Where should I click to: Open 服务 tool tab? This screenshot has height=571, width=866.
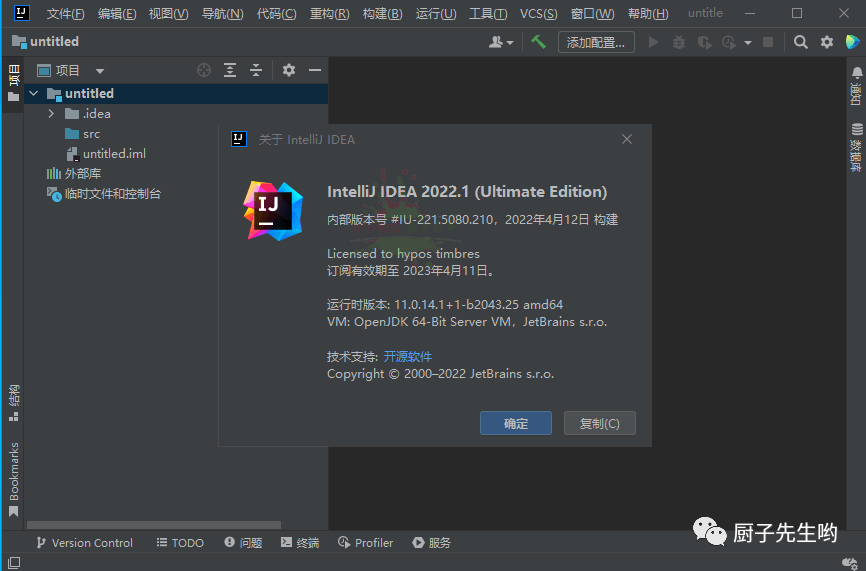point(431,543)
